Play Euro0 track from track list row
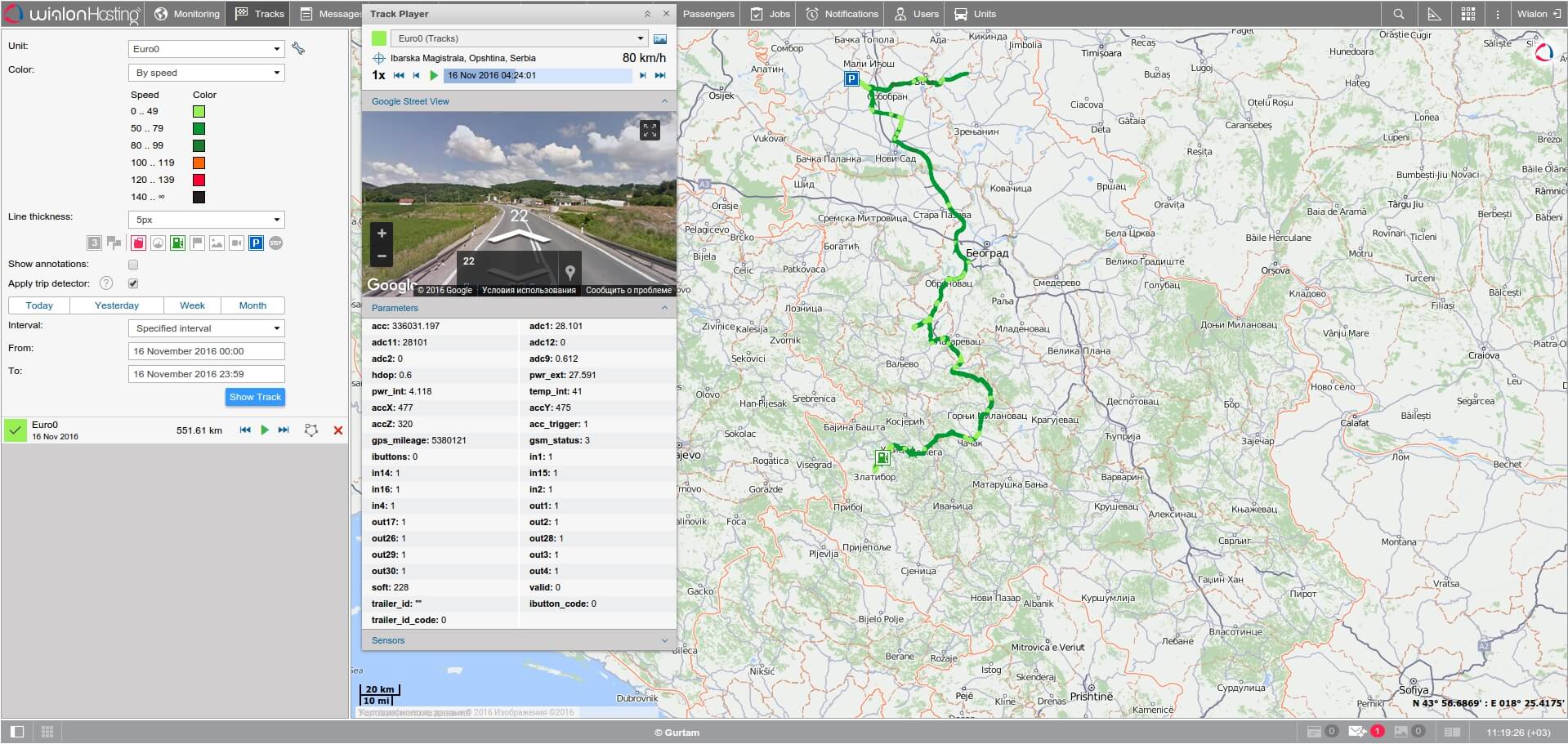The height and width of the screenshot is (744, 1568). coord(265,430)
